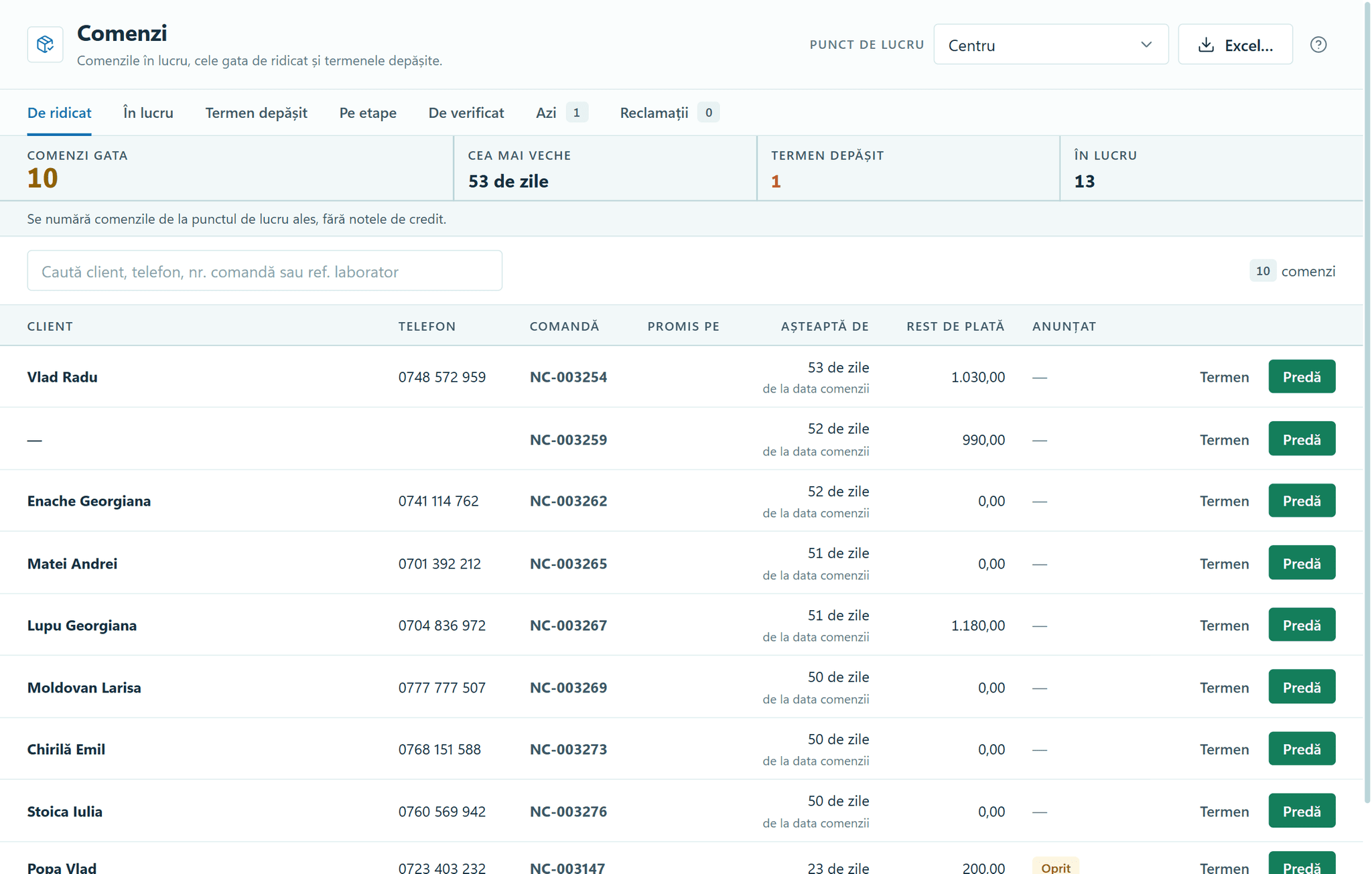This screenshot has width=1372, height=874.
Task: Click the Rest de plată column header
Action: pos(955,326)
